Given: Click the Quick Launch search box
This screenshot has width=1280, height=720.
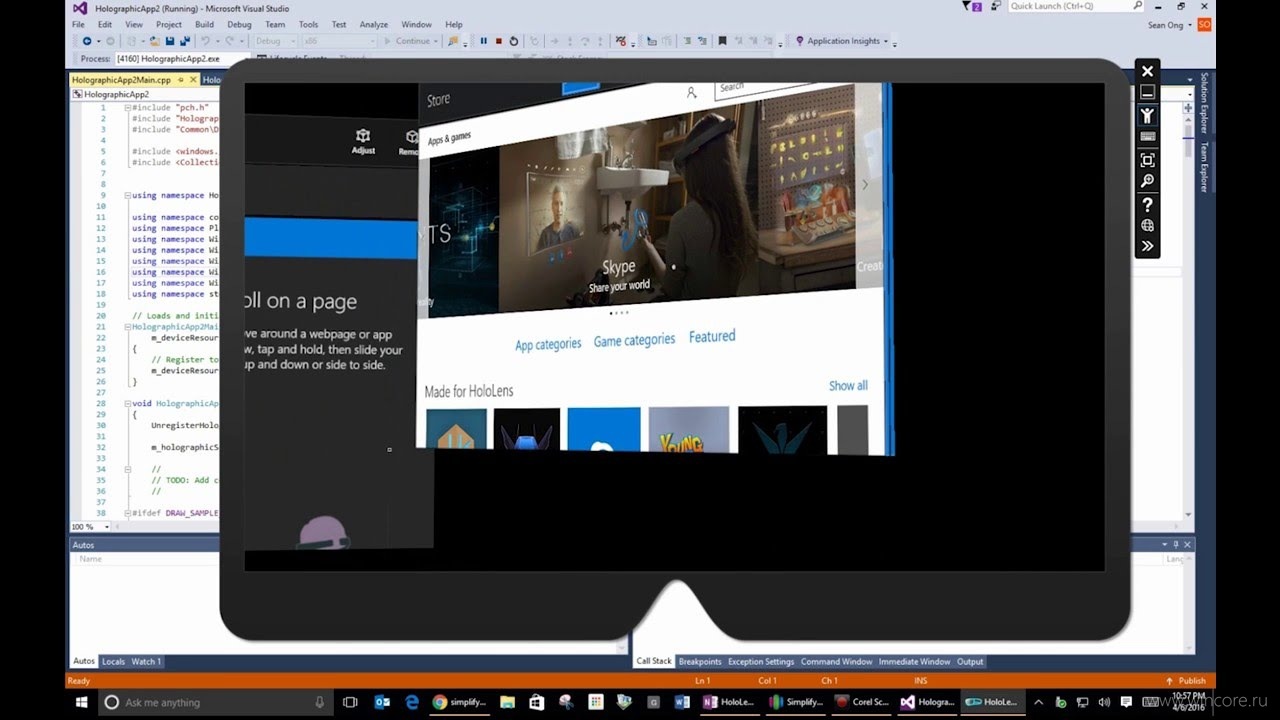Looking at the screenshot, I should 1076,6.
